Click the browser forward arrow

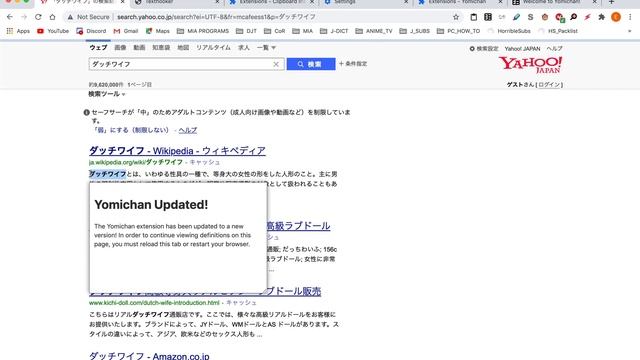(24, 17)
